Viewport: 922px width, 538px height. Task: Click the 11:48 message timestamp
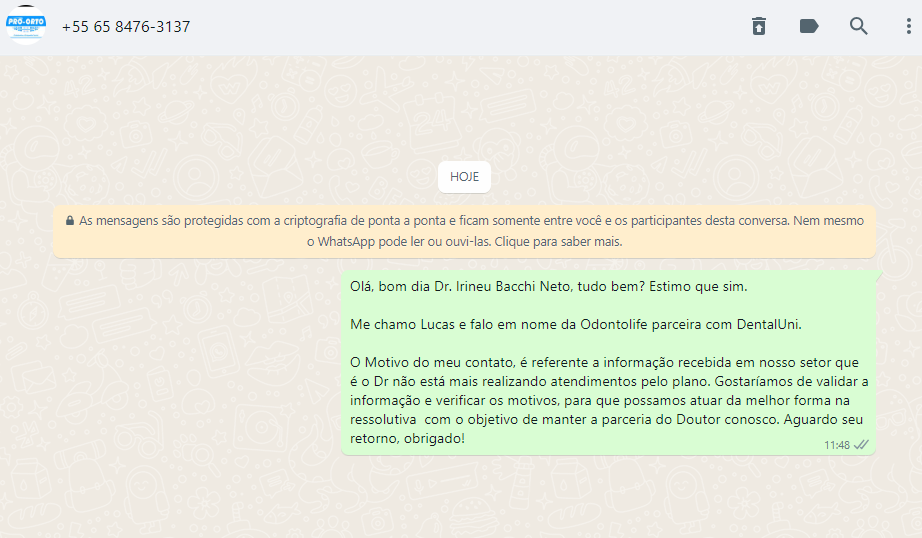(837, 445)
